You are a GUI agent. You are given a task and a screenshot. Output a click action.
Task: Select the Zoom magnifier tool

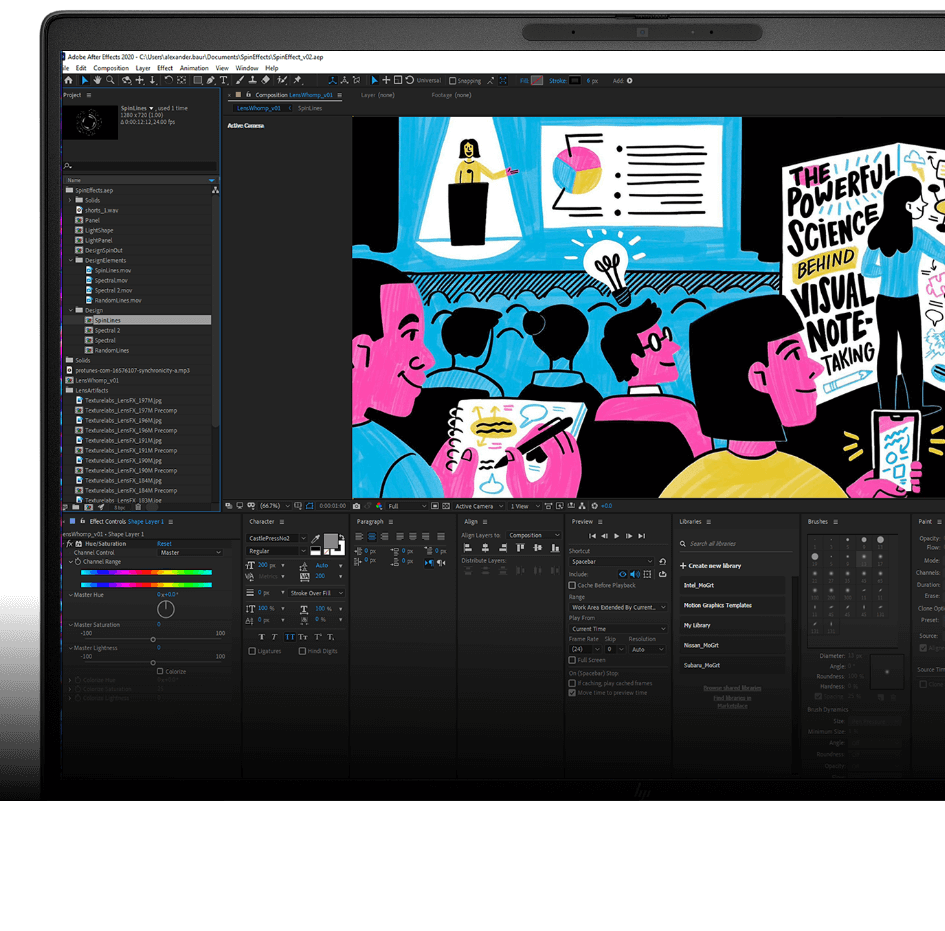[110, 80]
